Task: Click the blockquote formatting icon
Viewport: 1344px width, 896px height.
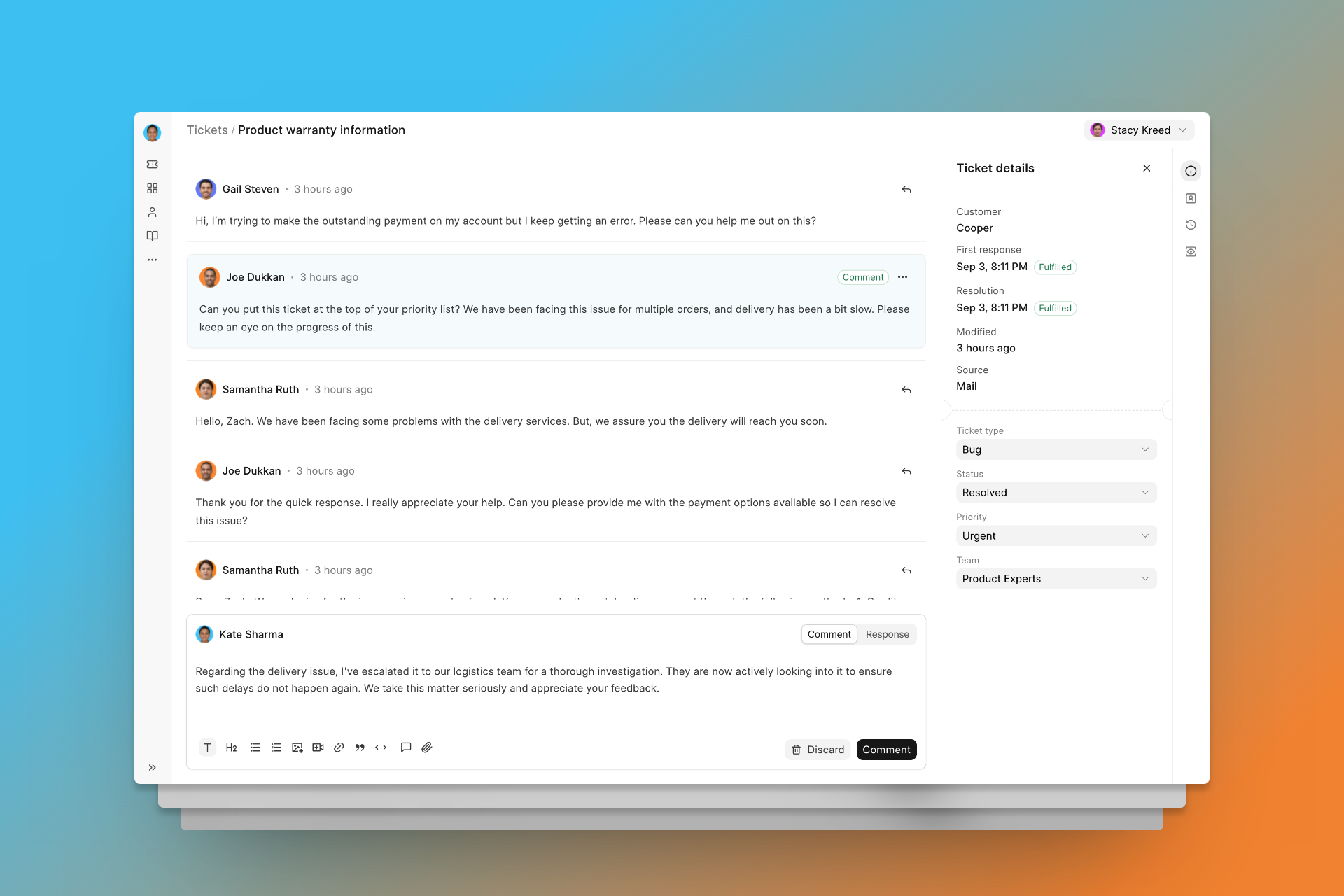Action: (359, 747)
